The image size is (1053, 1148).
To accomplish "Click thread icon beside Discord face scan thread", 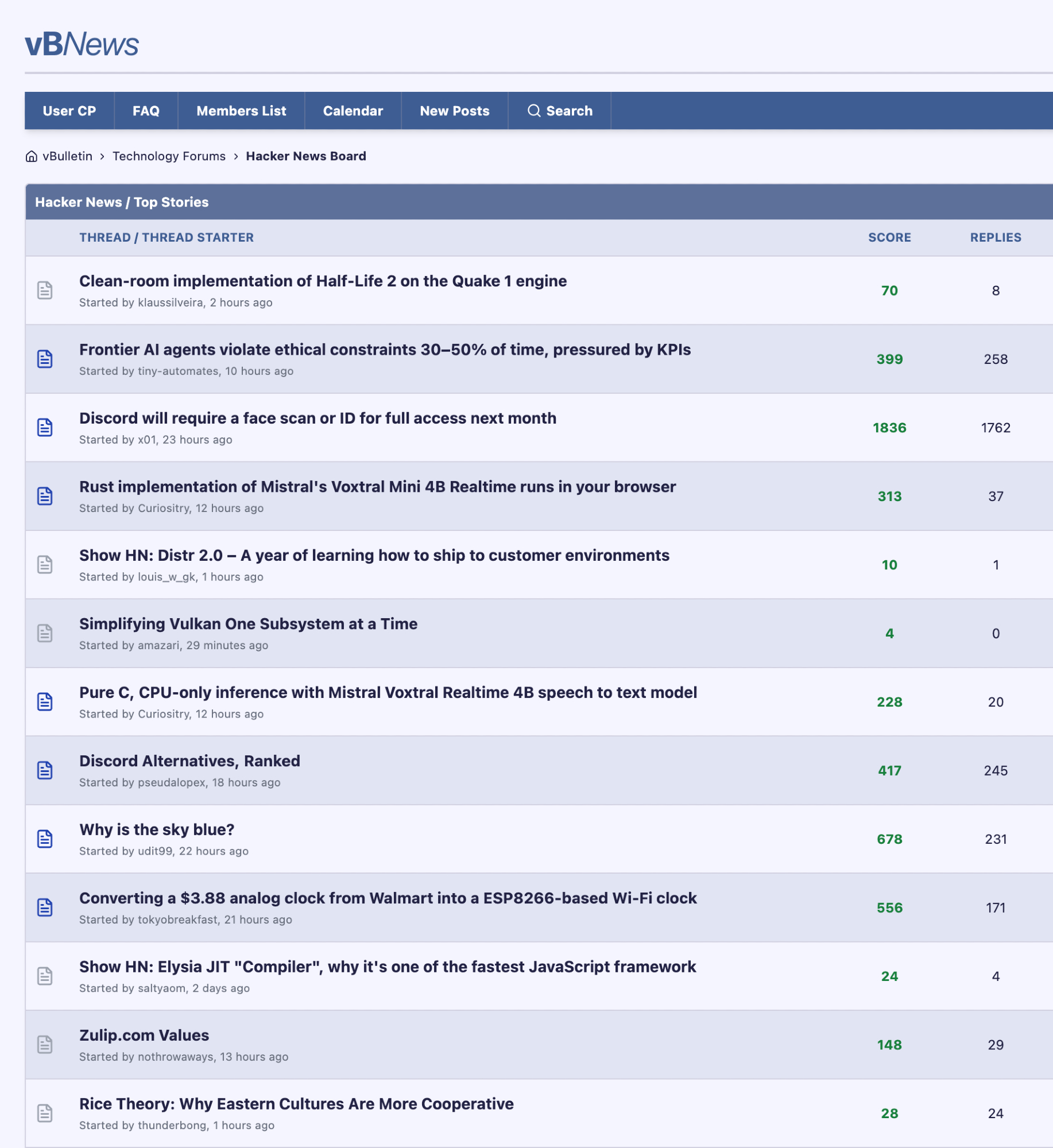I will pyautogui.click(x=45, y=428).
